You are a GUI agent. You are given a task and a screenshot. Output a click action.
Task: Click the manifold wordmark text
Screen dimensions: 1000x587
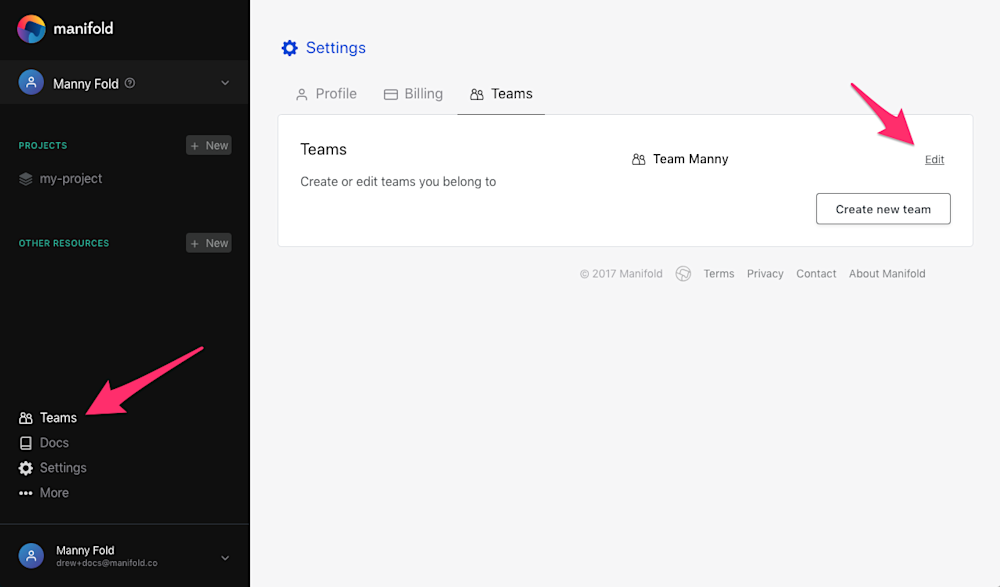(84, 29)
